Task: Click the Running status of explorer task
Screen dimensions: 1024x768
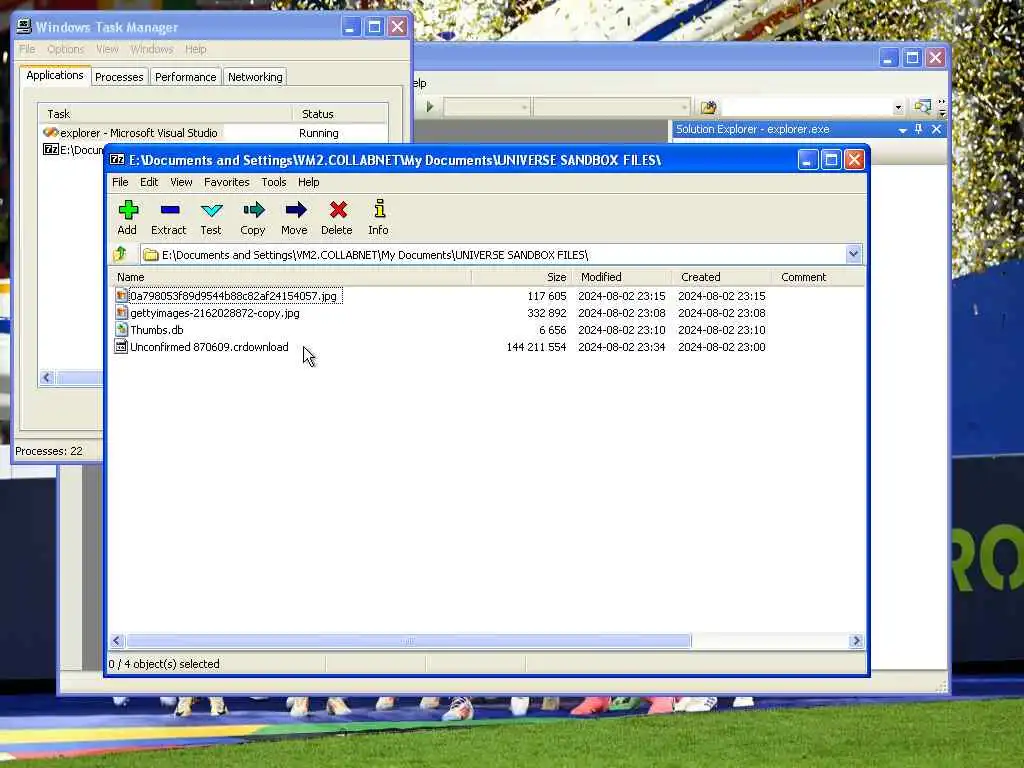Action: (x=319, y=133)
